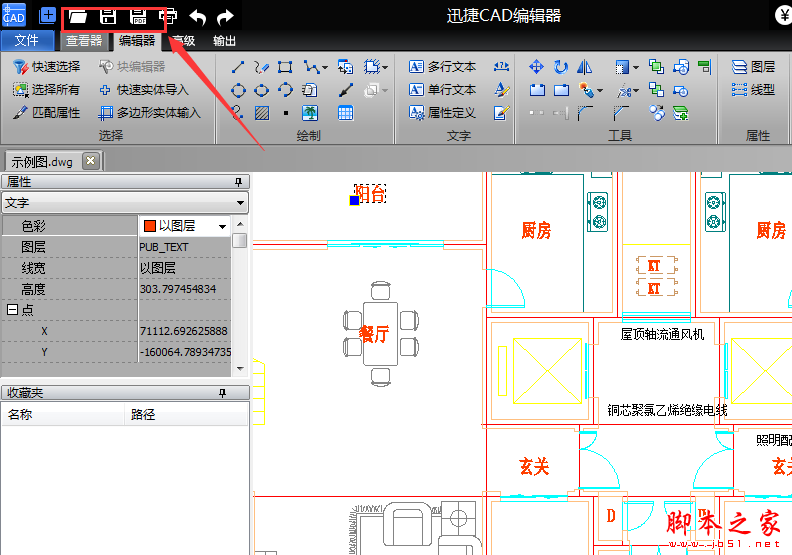Select the Line drawing tool
Screen dimensions: 792x555
(238, 67)
